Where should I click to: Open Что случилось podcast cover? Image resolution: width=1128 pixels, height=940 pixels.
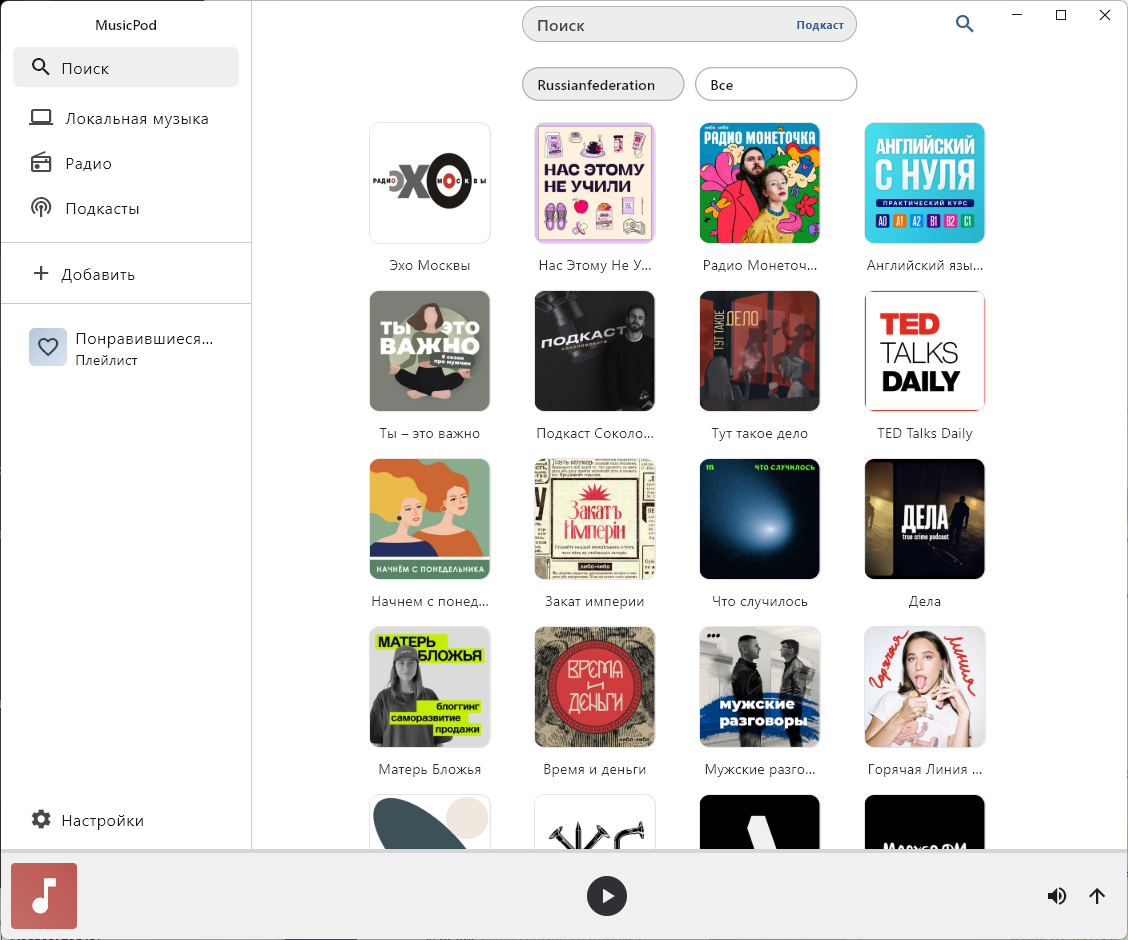pos(760,519)
